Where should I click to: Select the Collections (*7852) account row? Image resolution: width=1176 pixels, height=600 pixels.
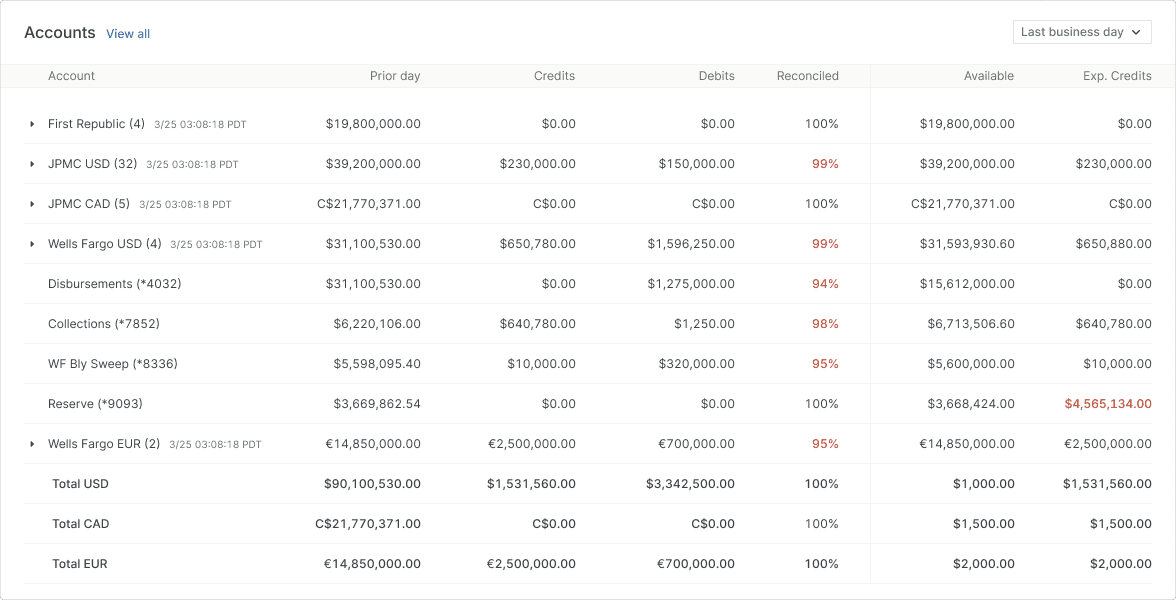click(x=104, y=324)
